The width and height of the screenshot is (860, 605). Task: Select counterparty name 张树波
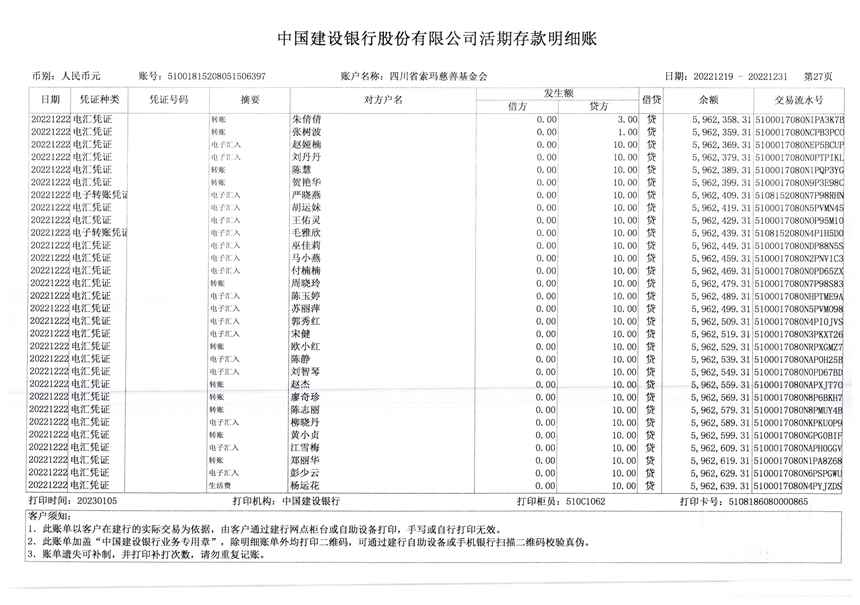coord(307,132)
